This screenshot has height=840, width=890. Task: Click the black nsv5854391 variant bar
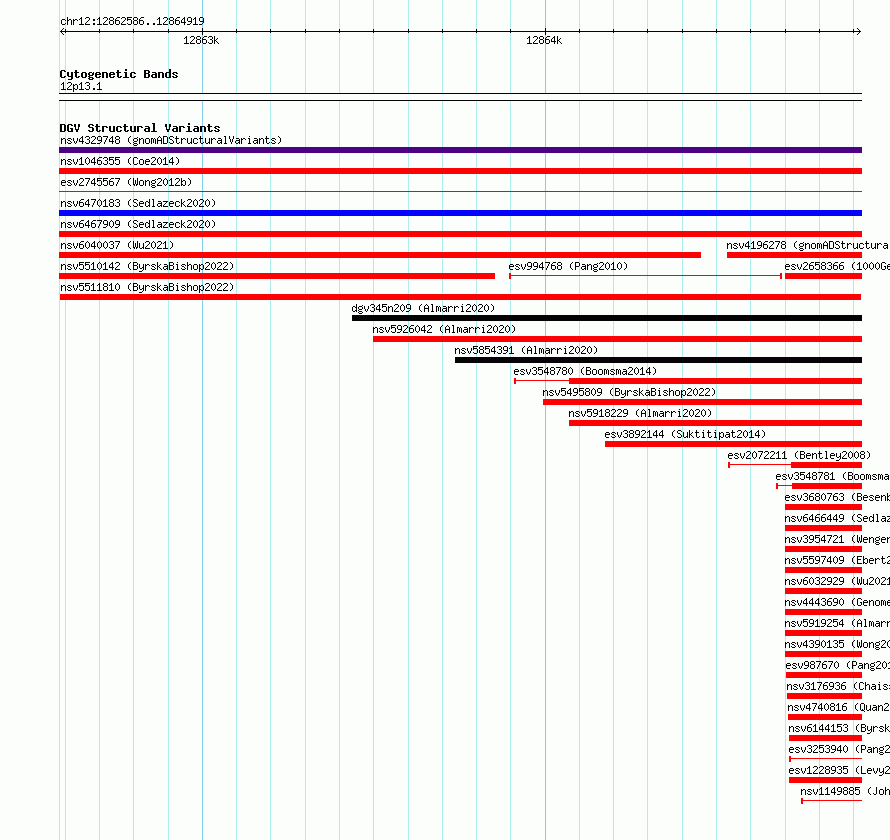[658, 360]
